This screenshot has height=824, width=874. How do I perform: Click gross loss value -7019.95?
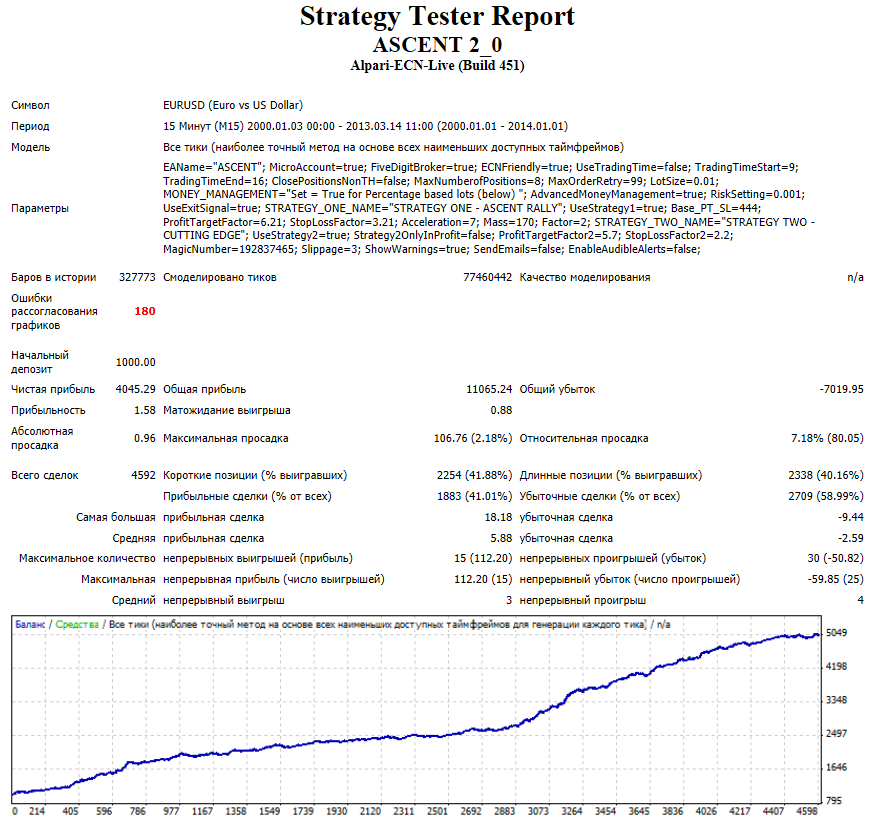pyautogui.click(x=841, y=390)
